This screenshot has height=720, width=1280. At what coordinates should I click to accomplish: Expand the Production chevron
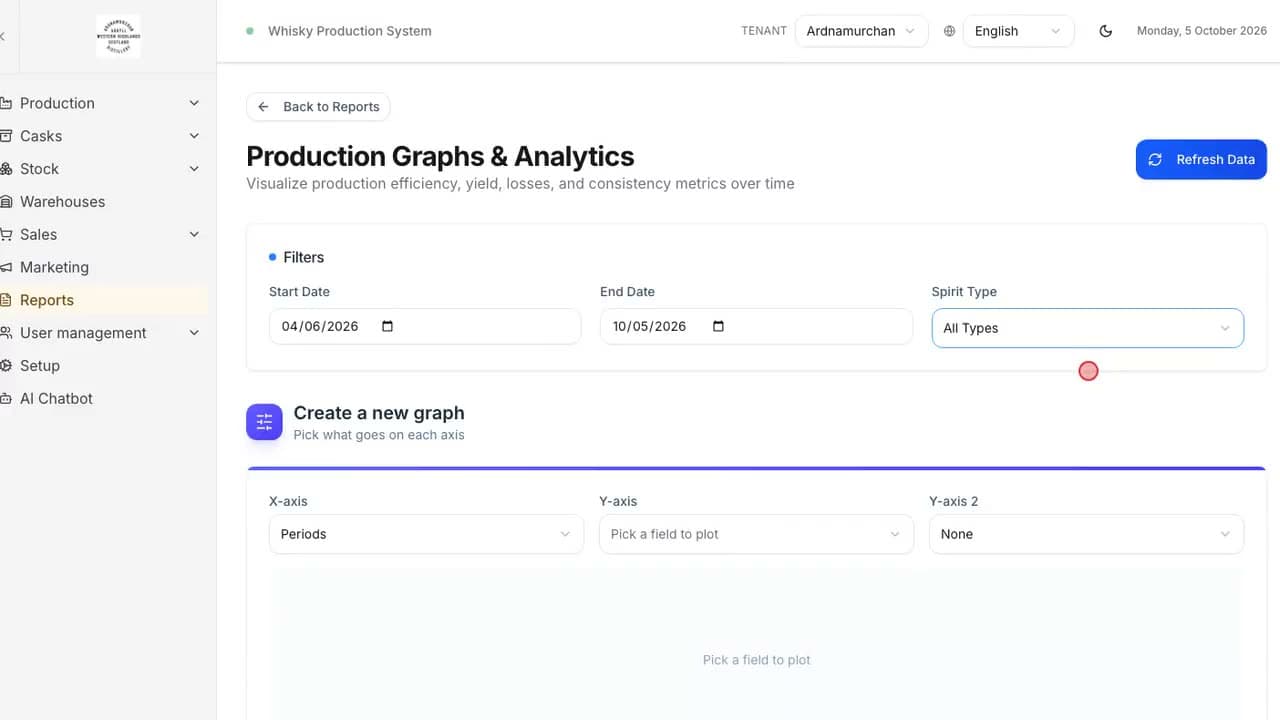point(194,103)
